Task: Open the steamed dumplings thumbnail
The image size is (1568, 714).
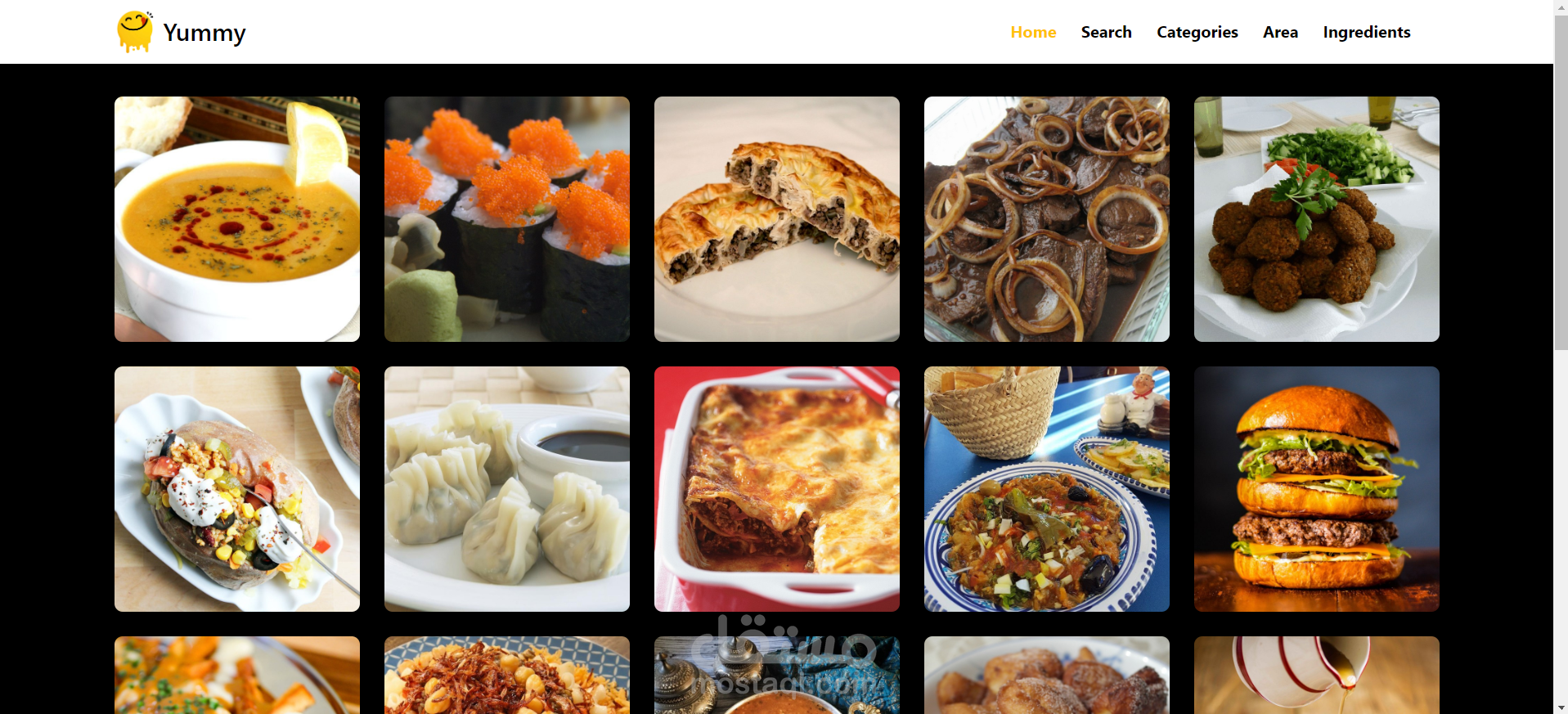Action: [507, 489]
